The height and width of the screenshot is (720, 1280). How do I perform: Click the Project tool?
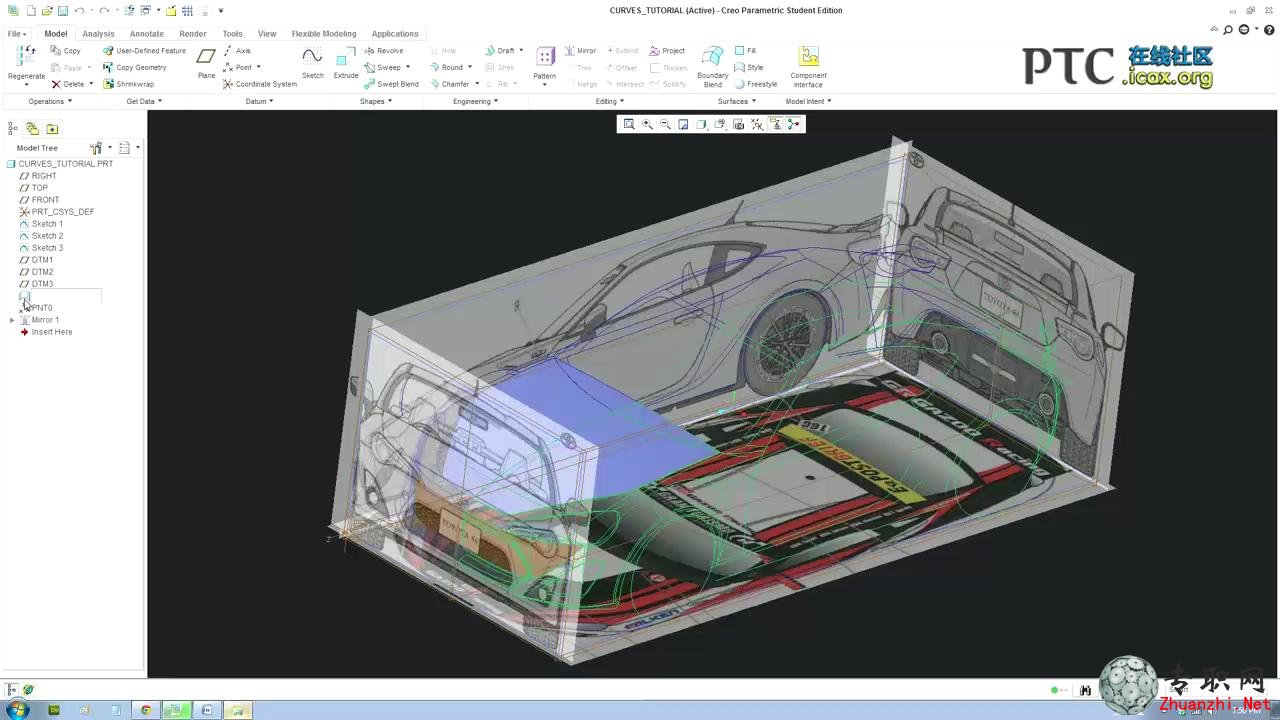667,51
